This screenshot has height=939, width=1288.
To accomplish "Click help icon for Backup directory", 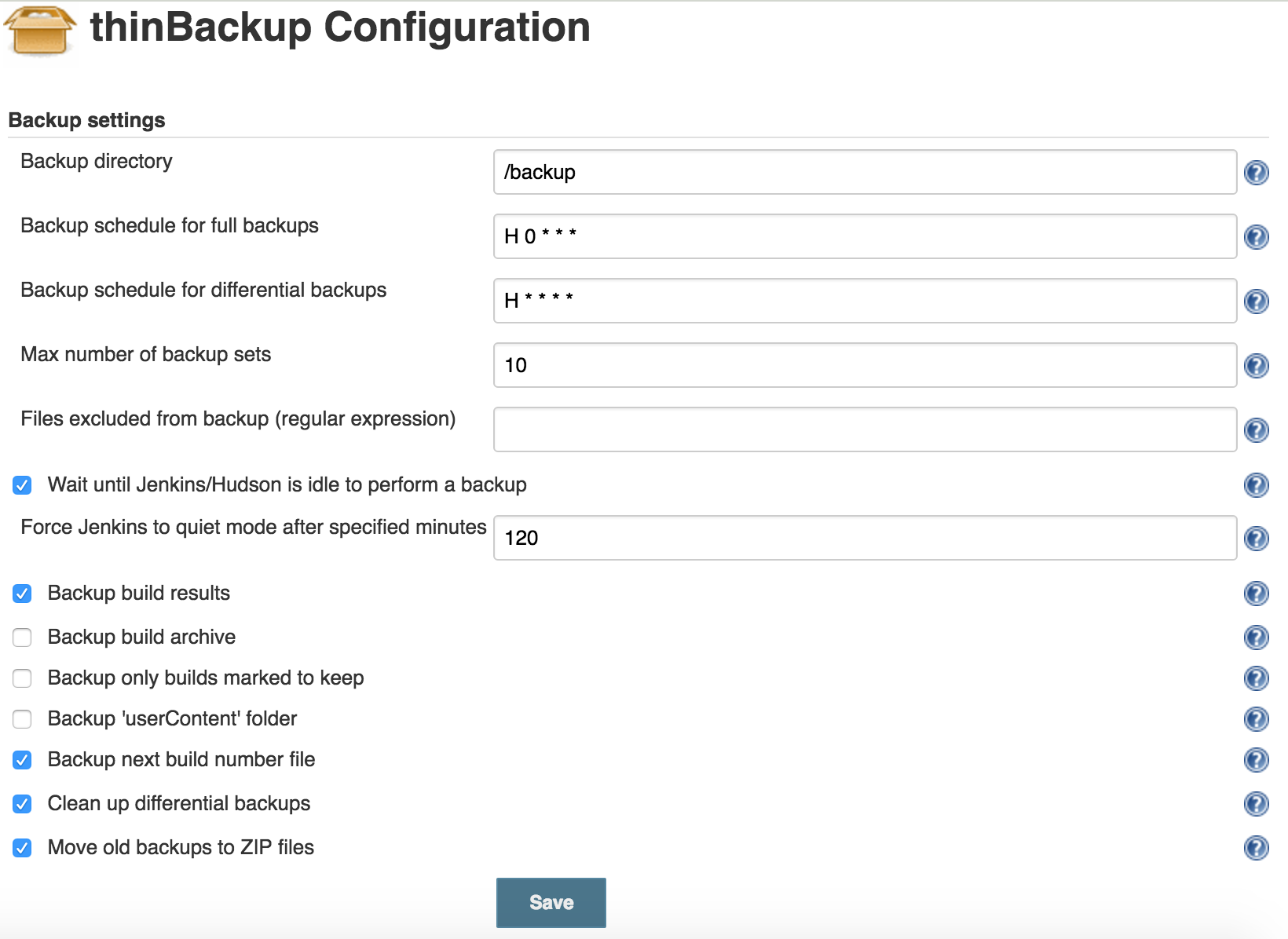I will 1257,173.
